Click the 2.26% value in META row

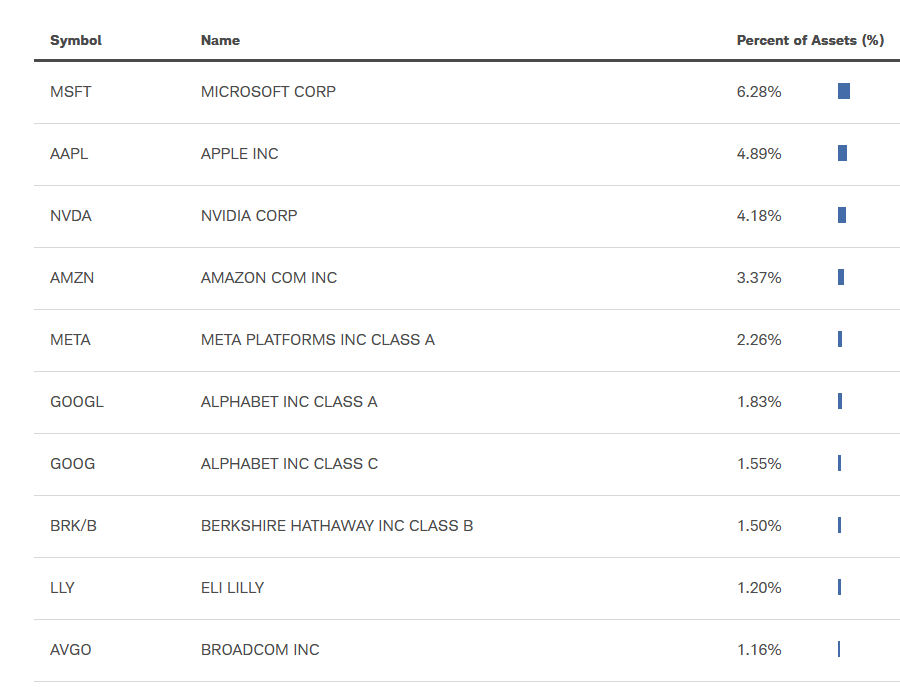click(x=759, y=340)
